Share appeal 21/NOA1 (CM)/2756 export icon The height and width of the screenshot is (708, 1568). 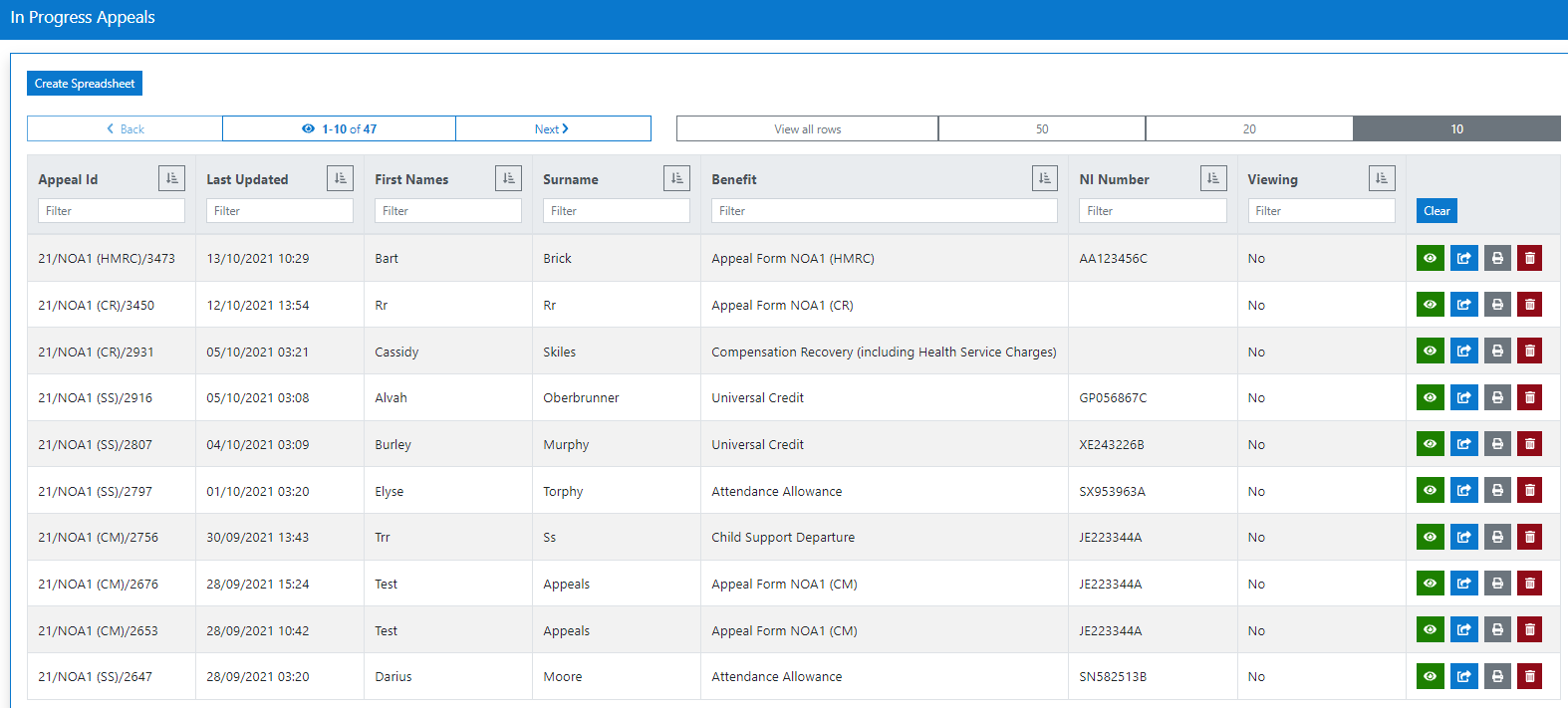coord(1463,537)
